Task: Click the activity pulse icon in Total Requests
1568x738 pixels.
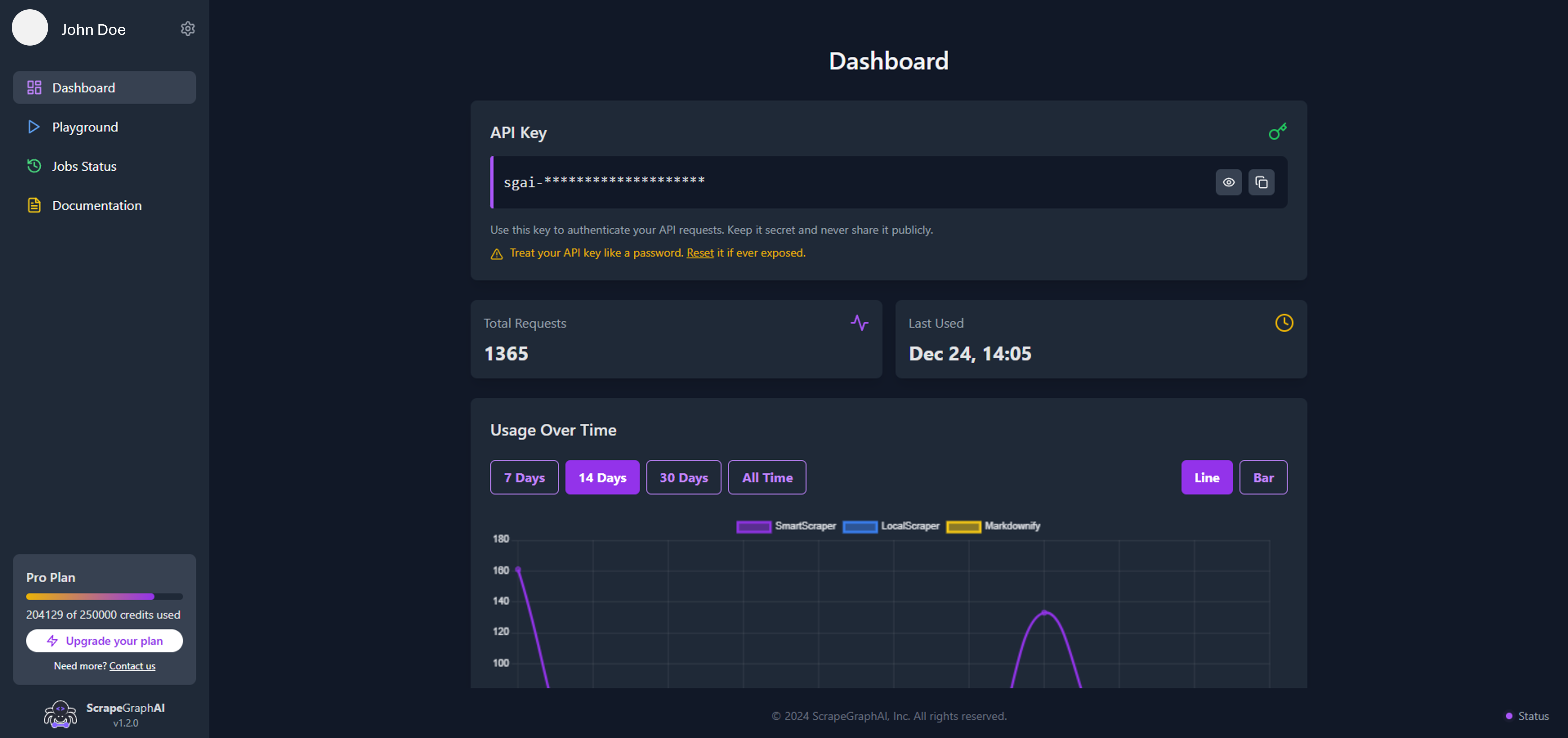Action: tap(859, 323)
